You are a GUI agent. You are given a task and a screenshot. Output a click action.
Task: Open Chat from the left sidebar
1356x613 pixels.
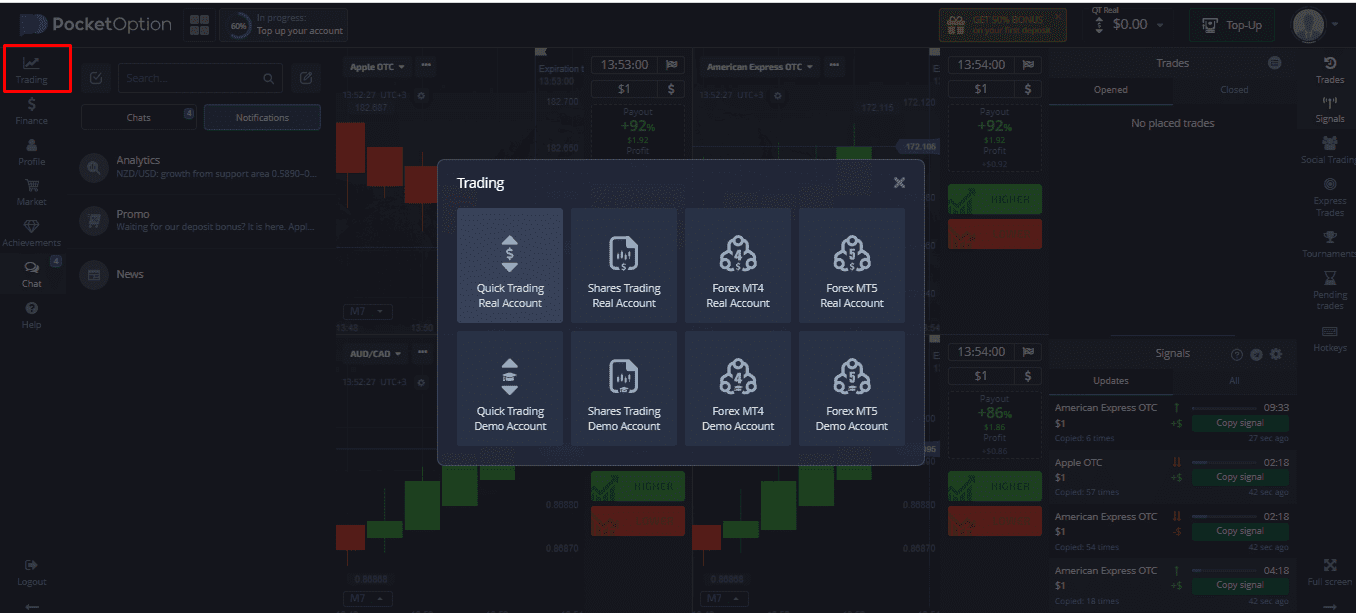32,273
